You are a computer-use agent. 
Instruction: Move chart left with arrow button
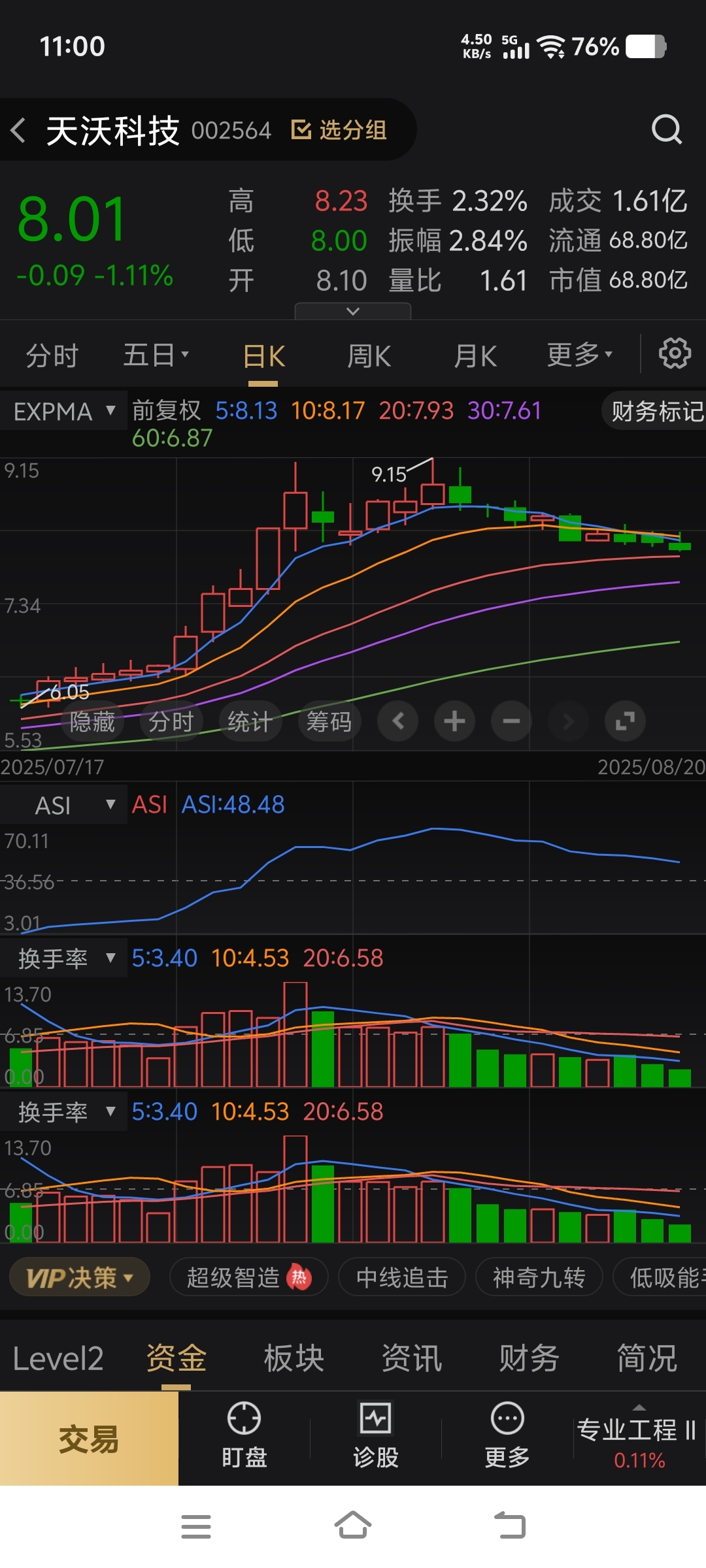coord(397,721)
